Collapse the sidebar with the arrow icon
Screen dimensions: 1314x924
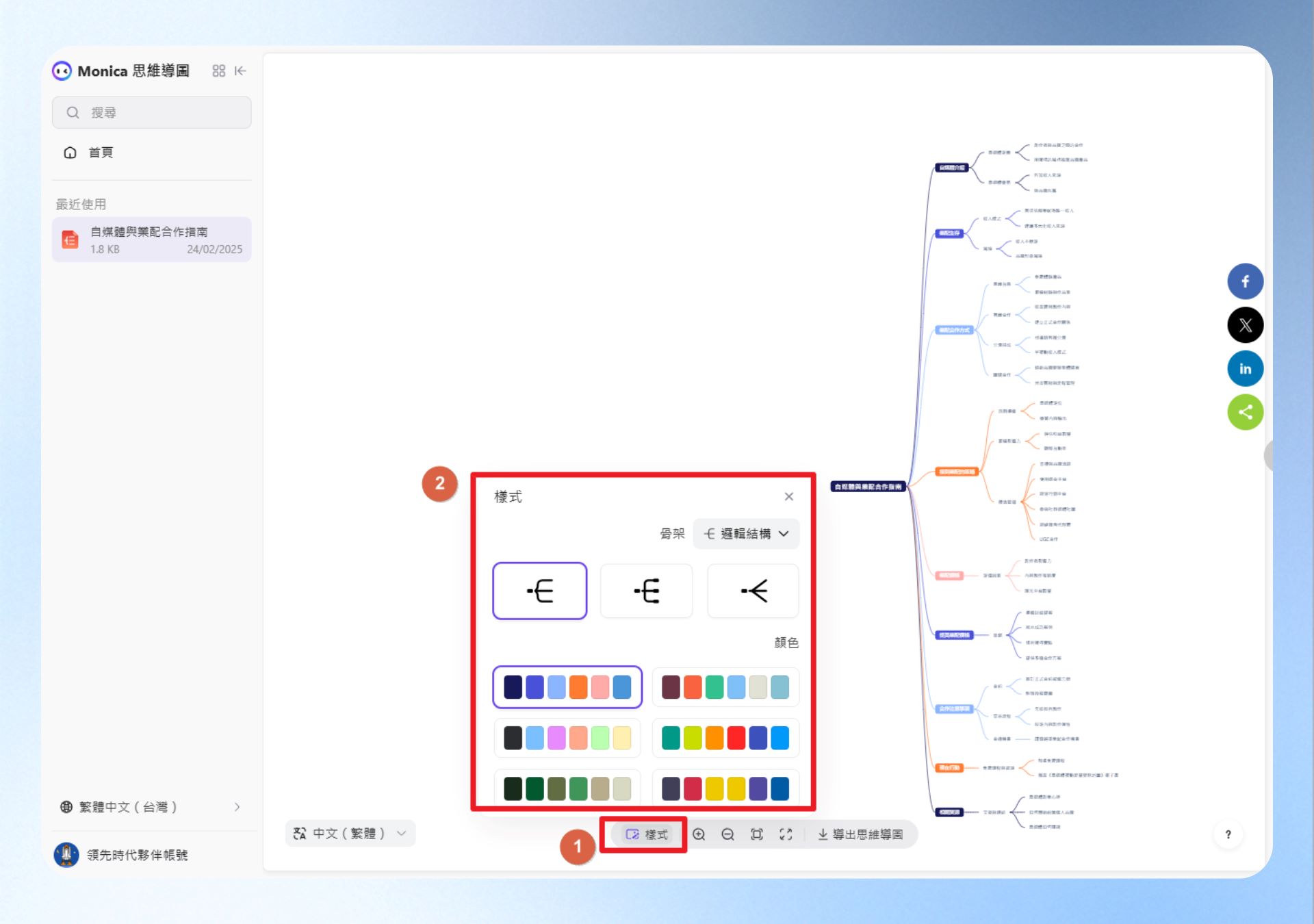click(240, 71)
